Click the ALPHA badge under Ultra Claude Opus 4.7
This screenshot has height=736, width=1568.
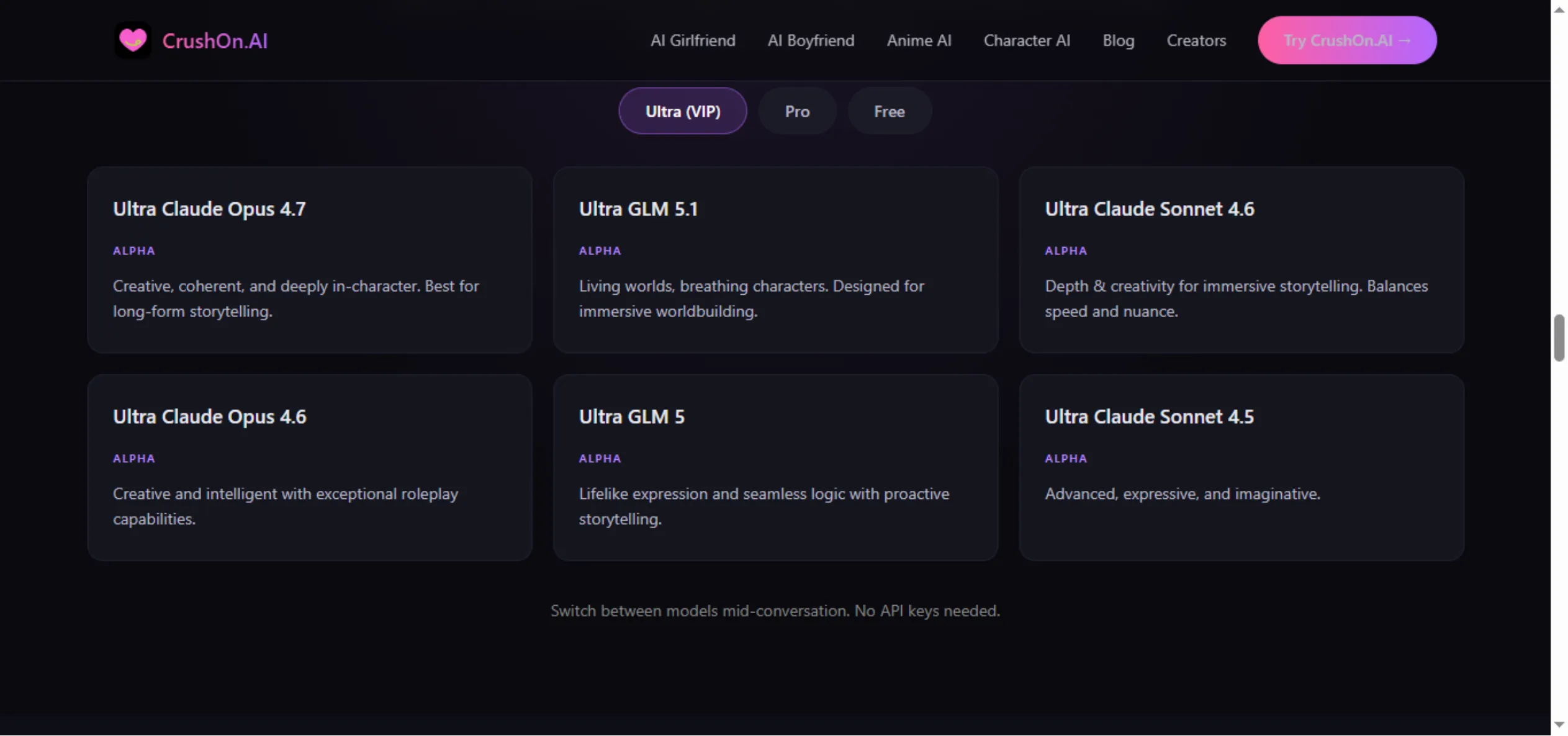click(134, 251)
